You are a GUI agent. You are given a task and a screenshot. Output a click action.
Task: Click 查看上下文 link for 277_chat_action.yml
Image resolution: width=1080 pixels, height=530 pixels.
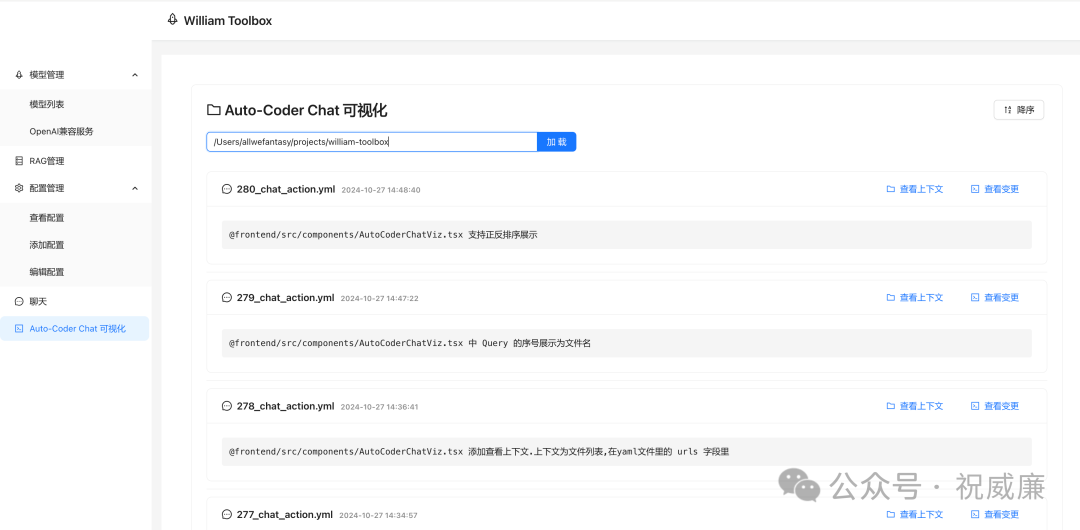(915, 514)
